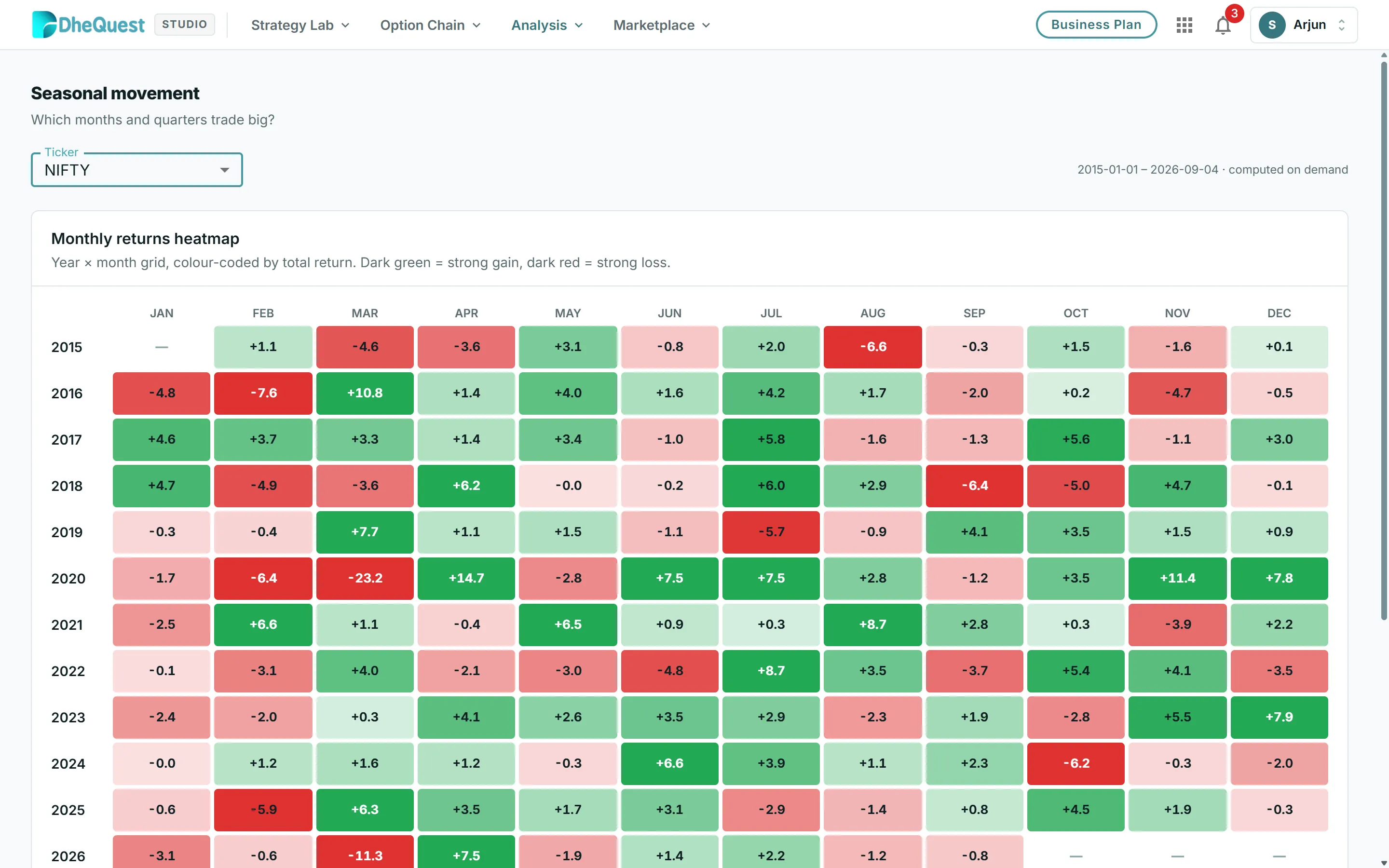Select the 2015 AUG cell -6.6
This screenshot has width=1389, height=868.
coord(872,347)
